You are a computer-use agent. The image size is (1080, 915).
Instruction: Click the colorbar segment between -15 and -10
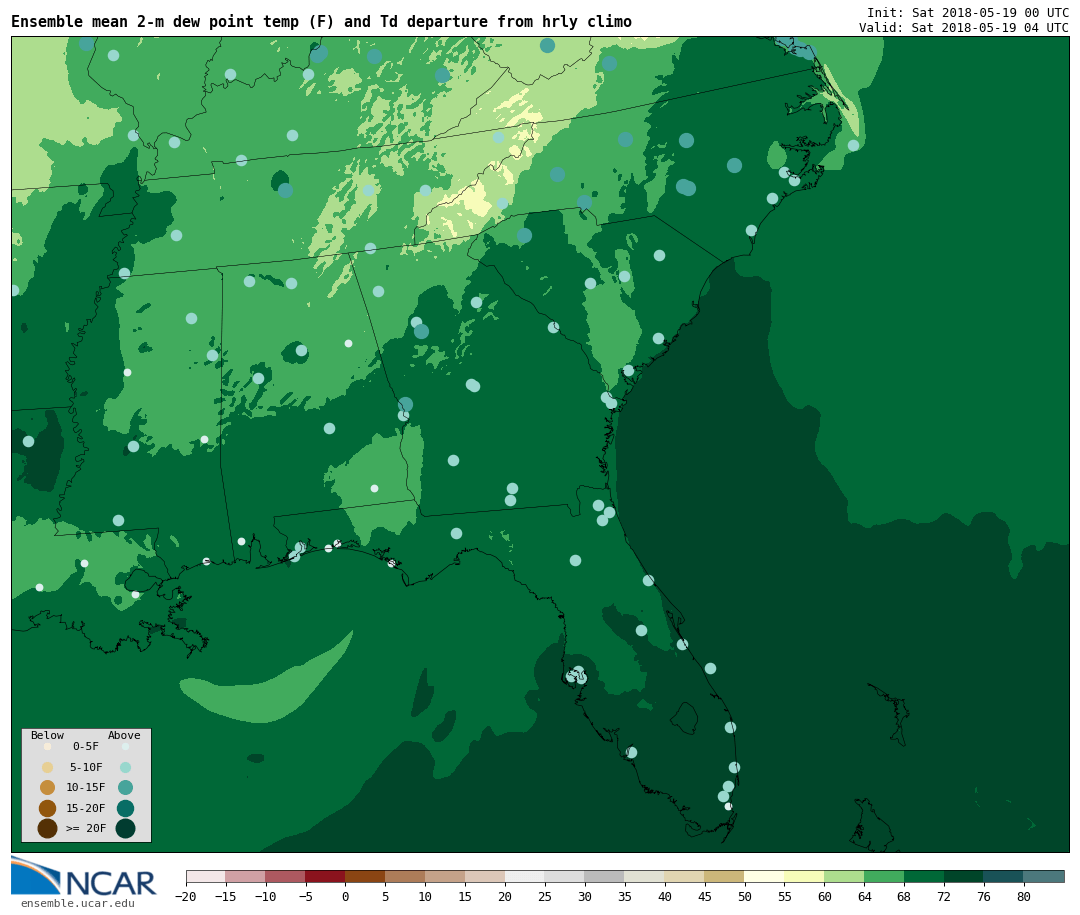tap(246, 876)
